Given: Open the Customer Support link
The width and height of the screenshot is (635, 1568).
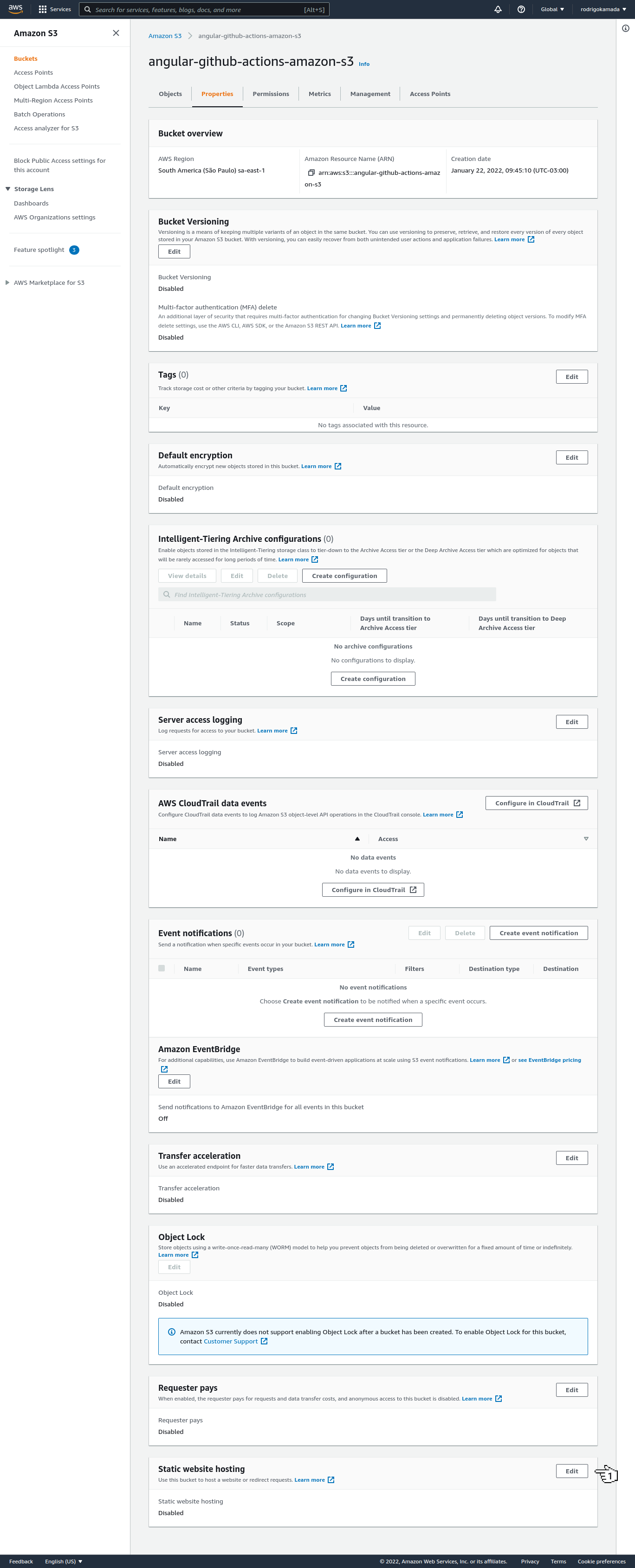Looking at the screenshot, I should tap(231, 1342).
